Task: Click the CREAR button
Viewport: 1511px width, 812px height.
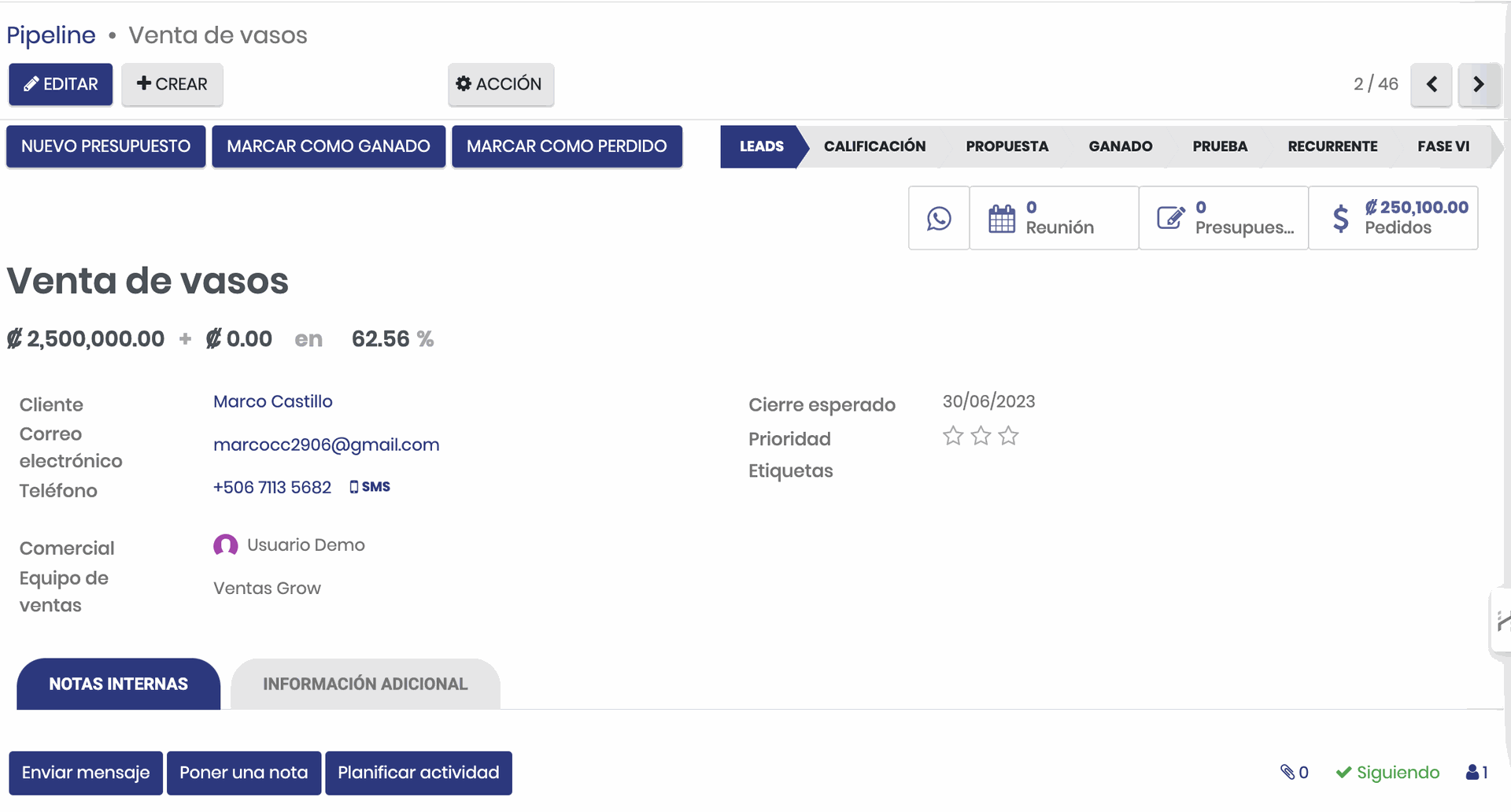Action: tap(172, 84)
